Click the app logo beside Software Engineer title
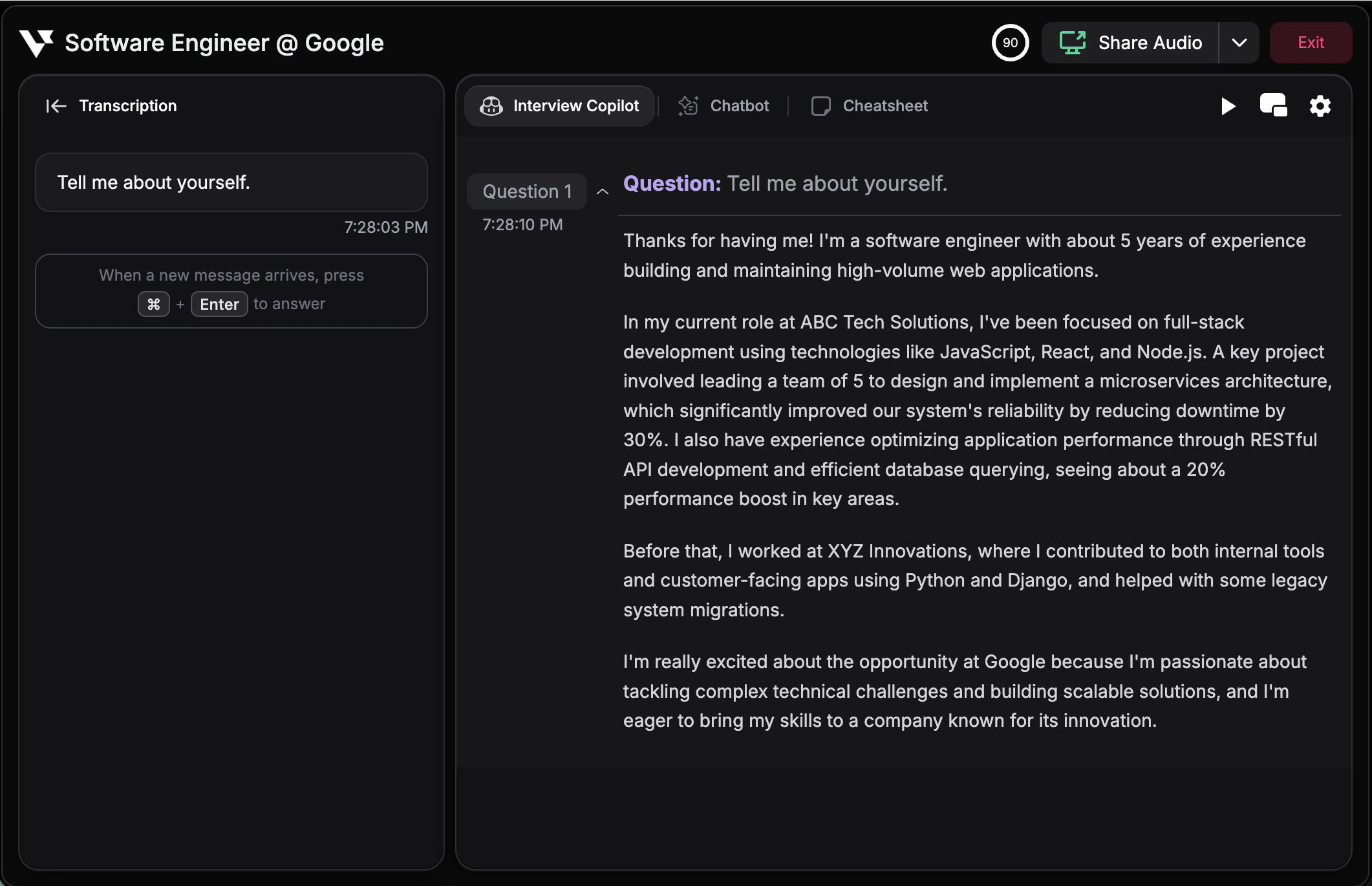The height and width of the screenshot is (886, 1372). (x=36, y=43)
